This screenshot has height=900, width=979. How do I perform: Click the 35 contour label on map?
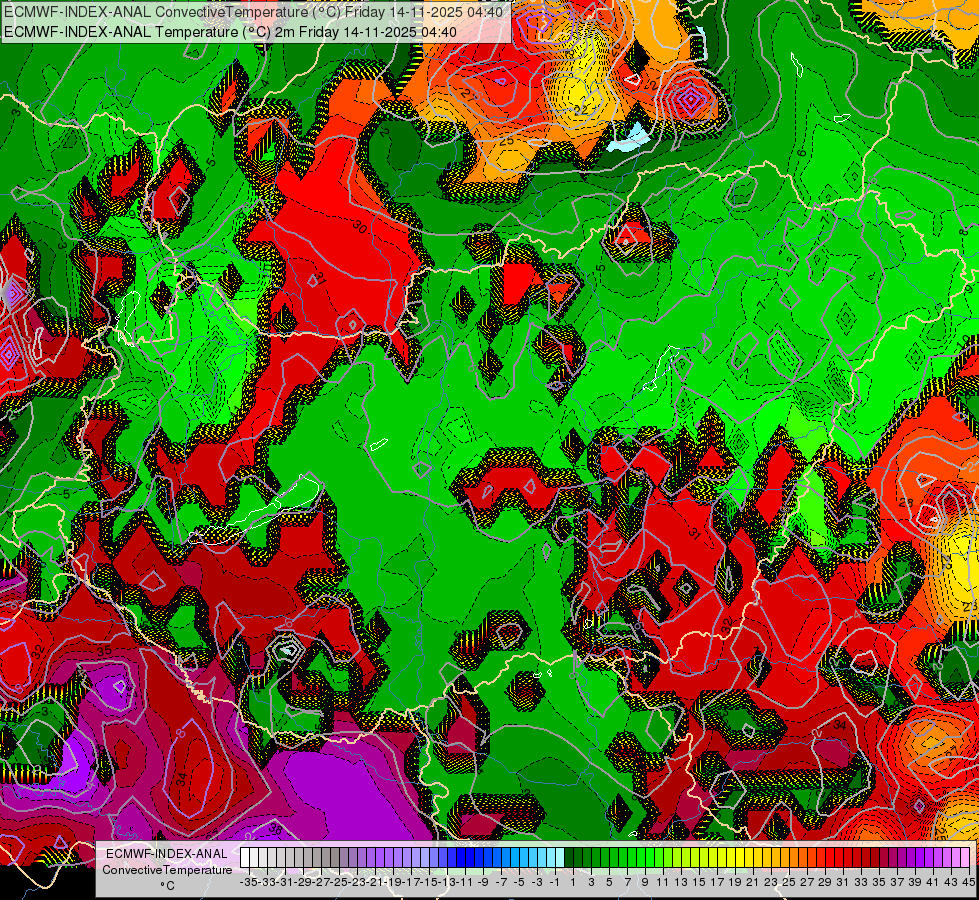click(104, 650)
